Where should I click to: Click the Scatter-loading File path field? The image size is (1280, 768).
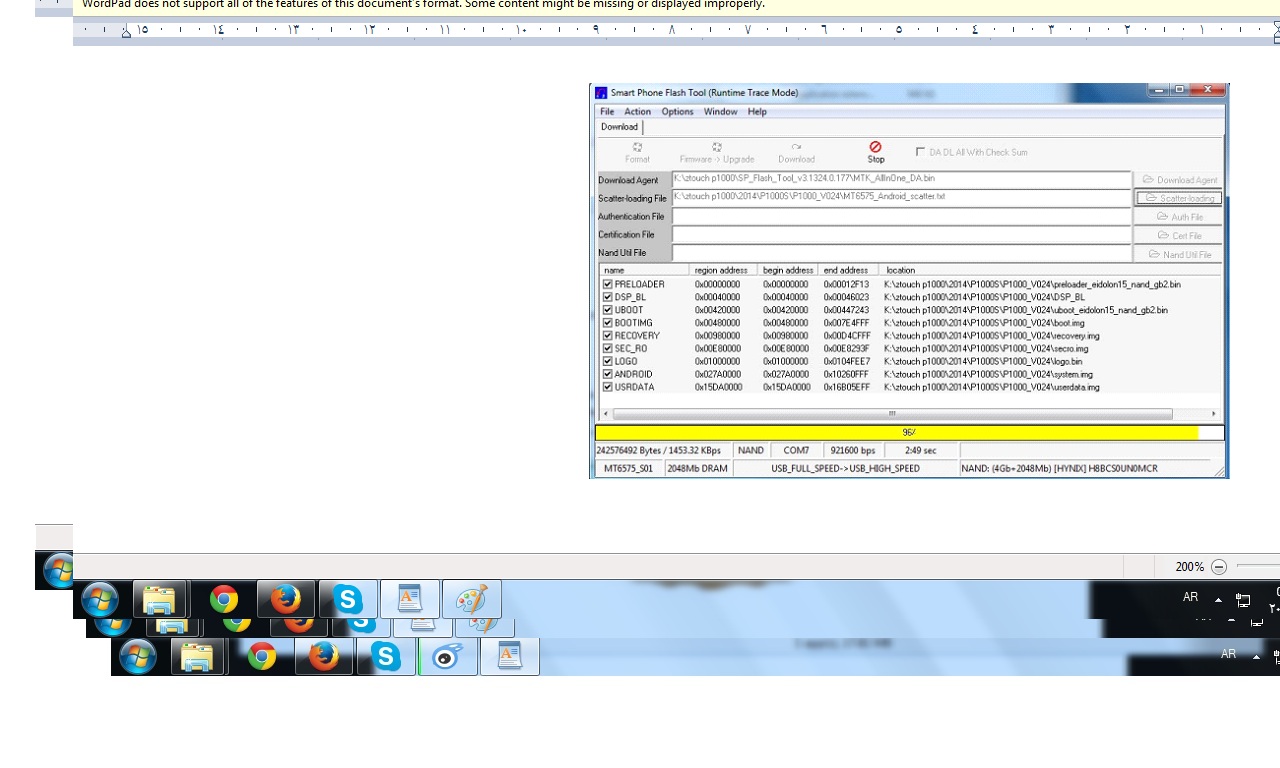(x=901, y=198)
